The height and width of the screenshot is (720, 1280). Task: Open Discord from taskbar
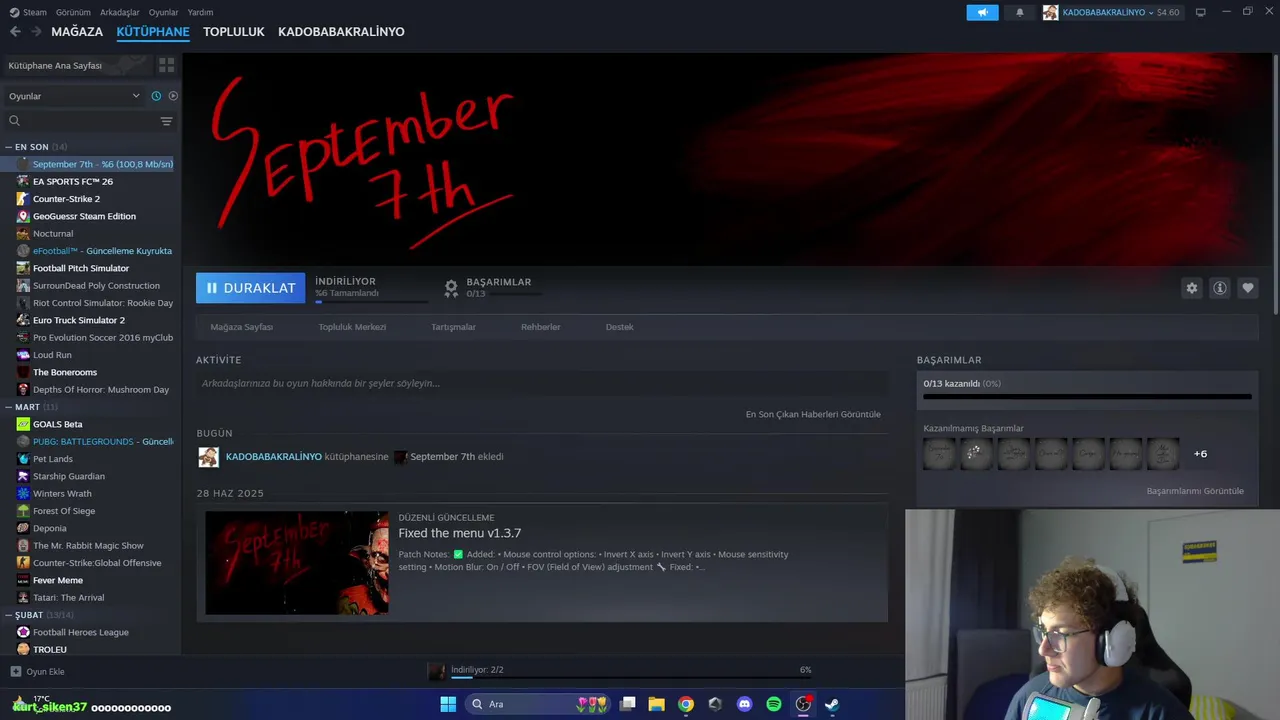point(744,704)
